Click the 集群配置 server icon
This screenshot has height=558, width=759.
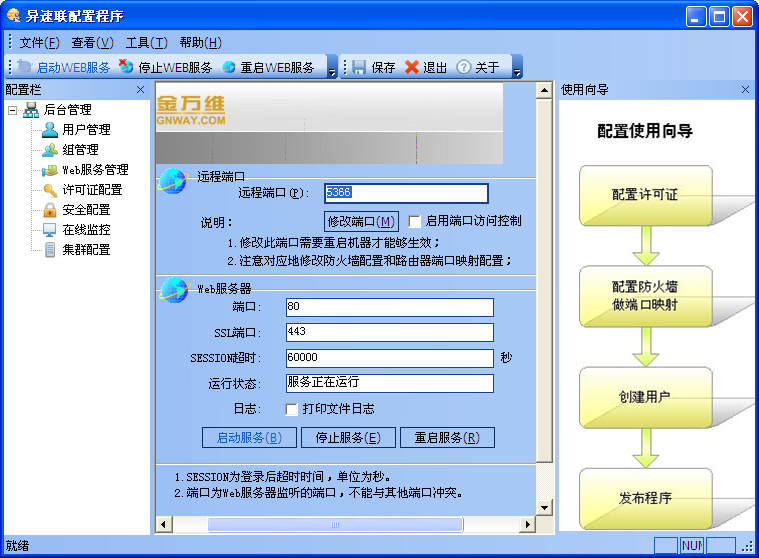coord(49,250)
